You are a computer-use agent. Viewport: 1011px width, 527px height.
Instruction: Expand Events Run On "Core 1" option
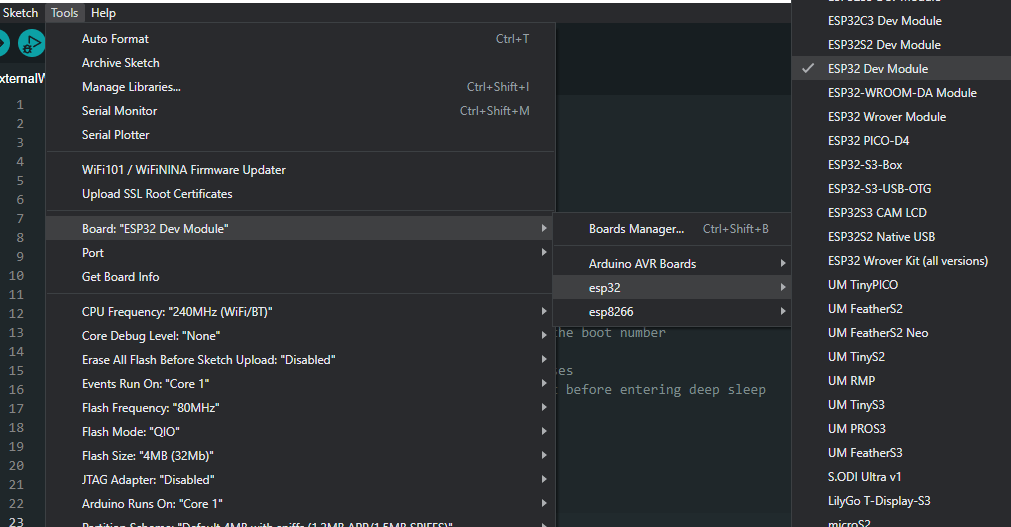tap(300, 384)
